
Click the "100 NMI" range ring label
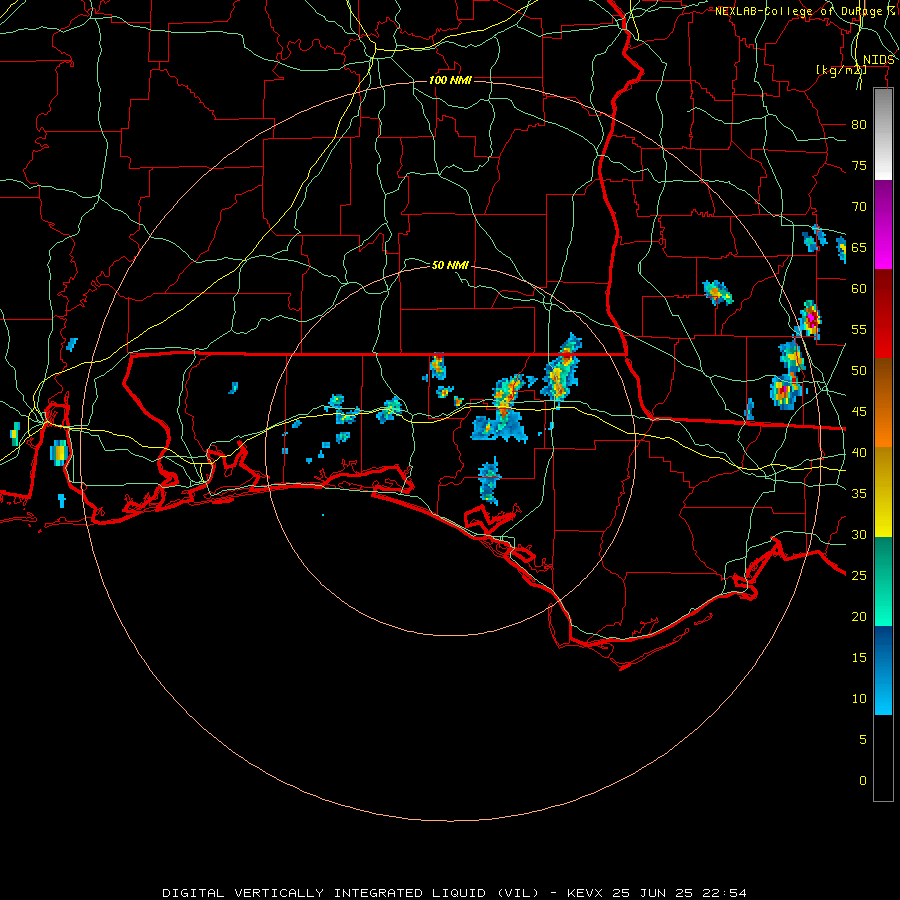click(450, 80)
